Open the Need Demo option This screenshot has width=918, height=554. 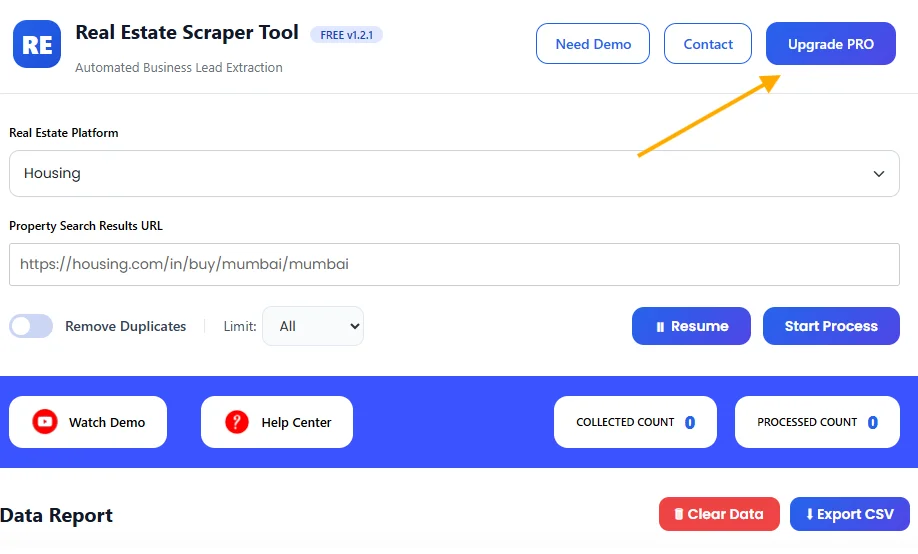point(593,44)
